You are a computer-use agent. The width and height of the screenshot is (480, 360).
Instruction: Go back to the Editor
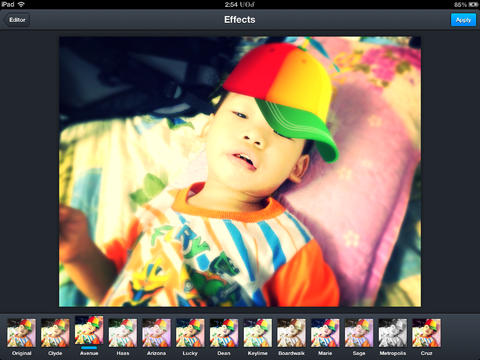(17, 20)
